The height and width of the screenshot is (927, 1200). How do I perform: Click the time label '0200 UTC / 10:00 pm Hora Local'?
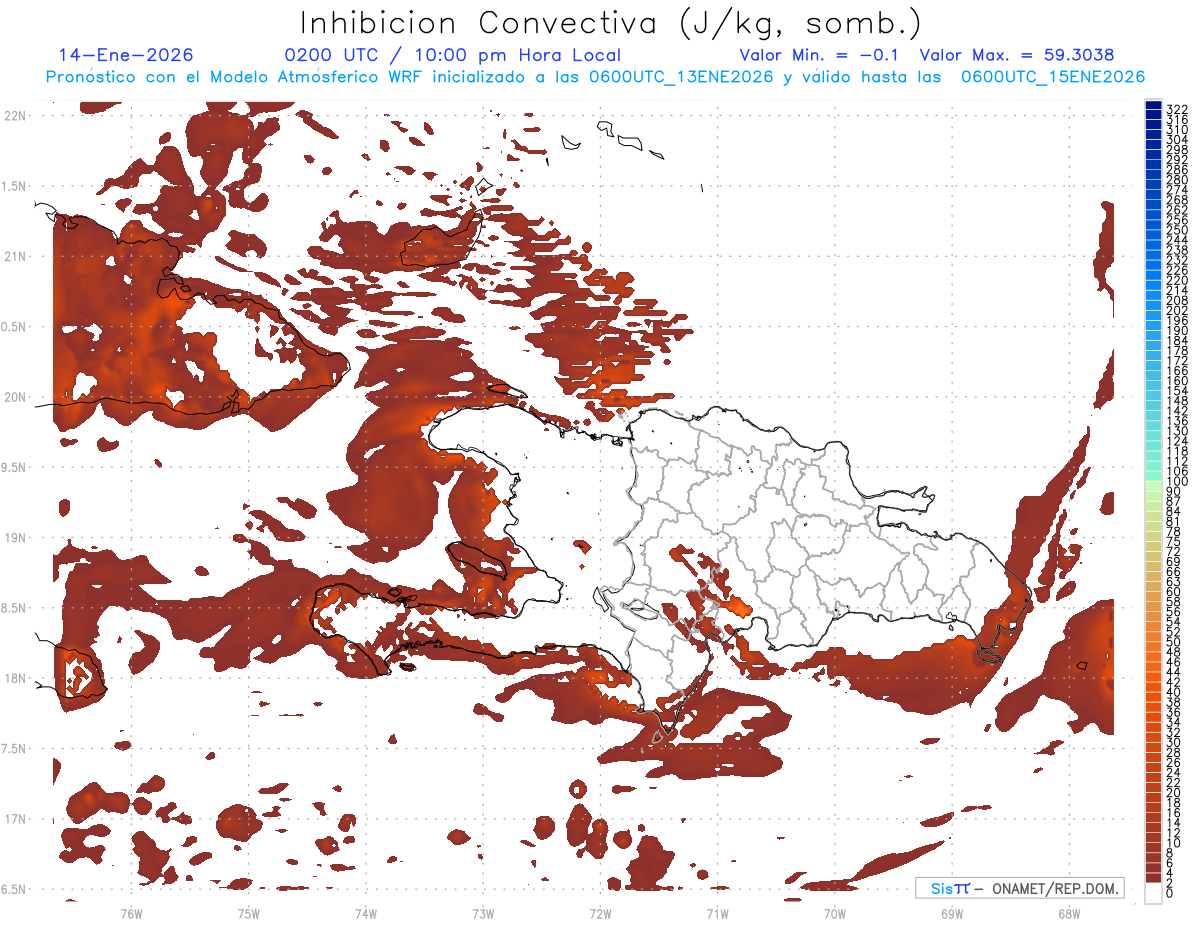click(453, 55)
